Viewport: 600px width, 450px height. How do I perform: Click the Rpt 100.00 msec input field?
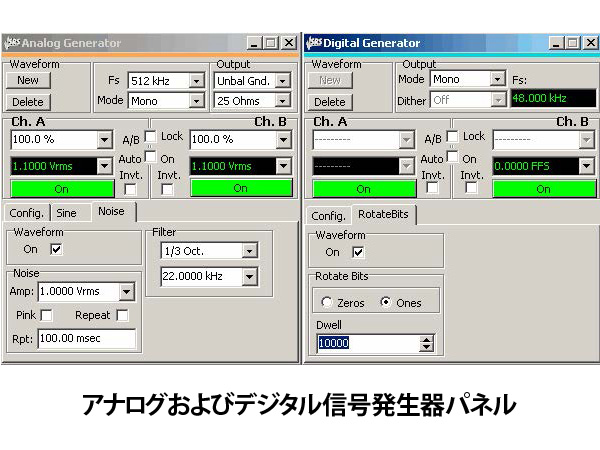tap(86, 339)
